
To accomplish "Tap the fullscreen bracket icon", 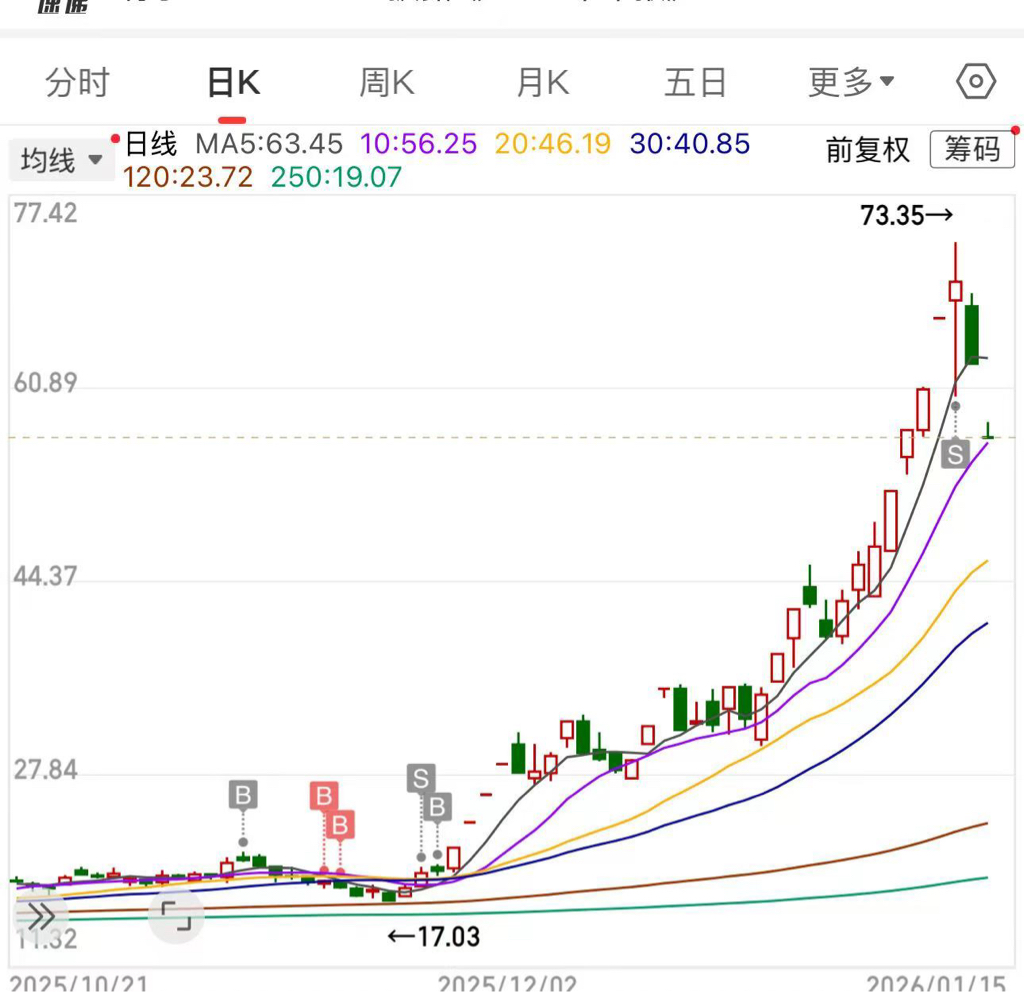I will click(x=176, y=916).
